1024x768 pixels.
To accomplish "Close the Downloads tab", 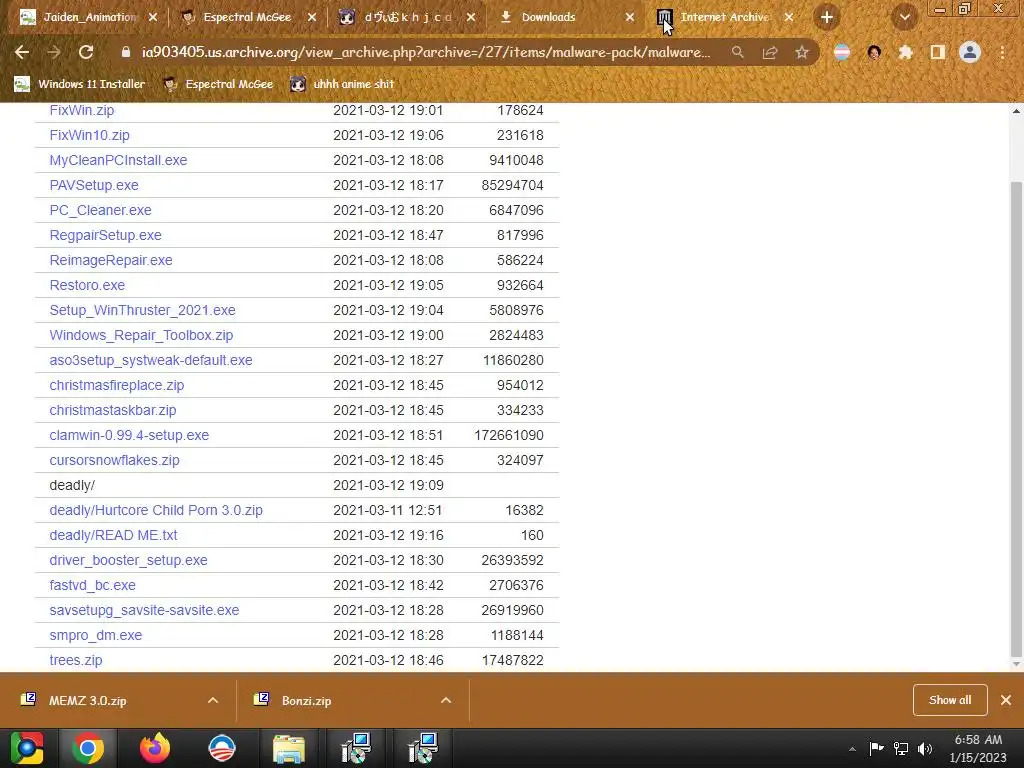I will (630, 17).
